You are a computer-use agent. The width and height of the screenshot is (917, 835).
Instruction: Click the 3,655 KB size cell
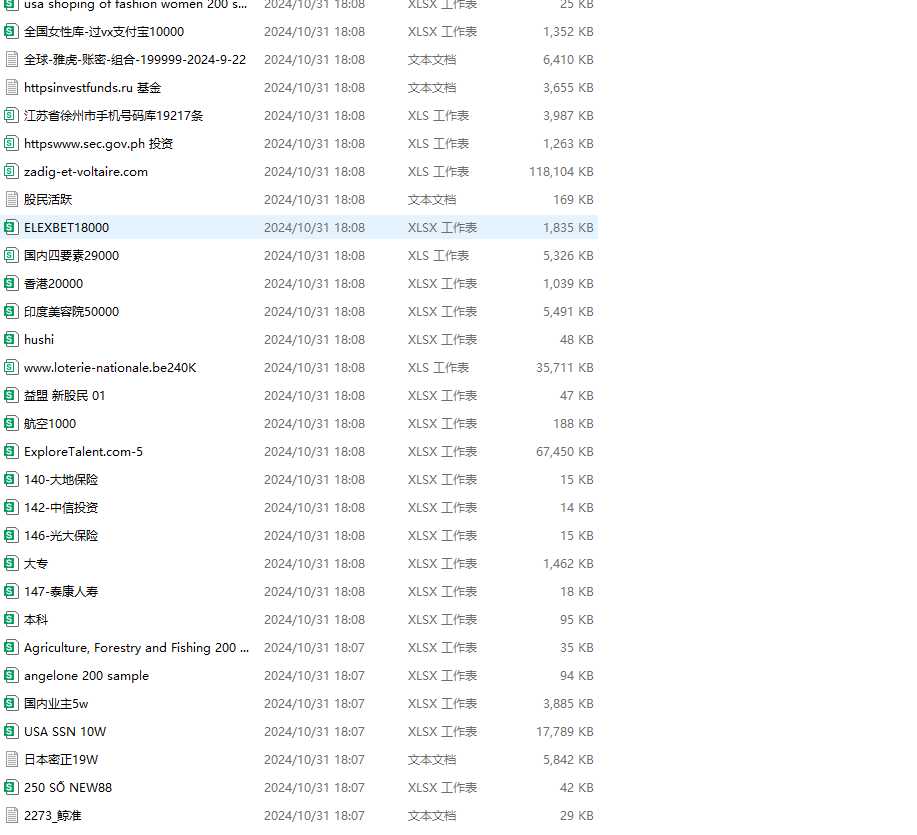click(568, 88)
